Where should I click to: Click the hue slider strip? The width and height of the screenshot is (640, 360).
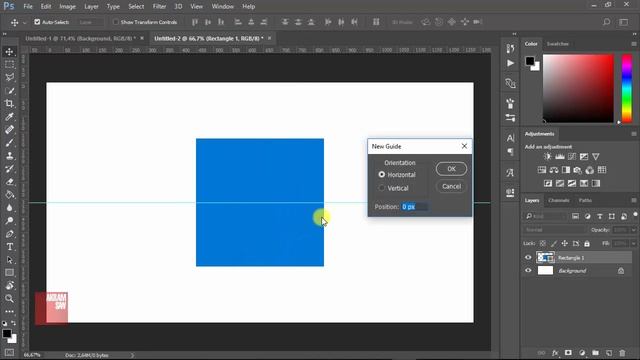click(627, 88)
